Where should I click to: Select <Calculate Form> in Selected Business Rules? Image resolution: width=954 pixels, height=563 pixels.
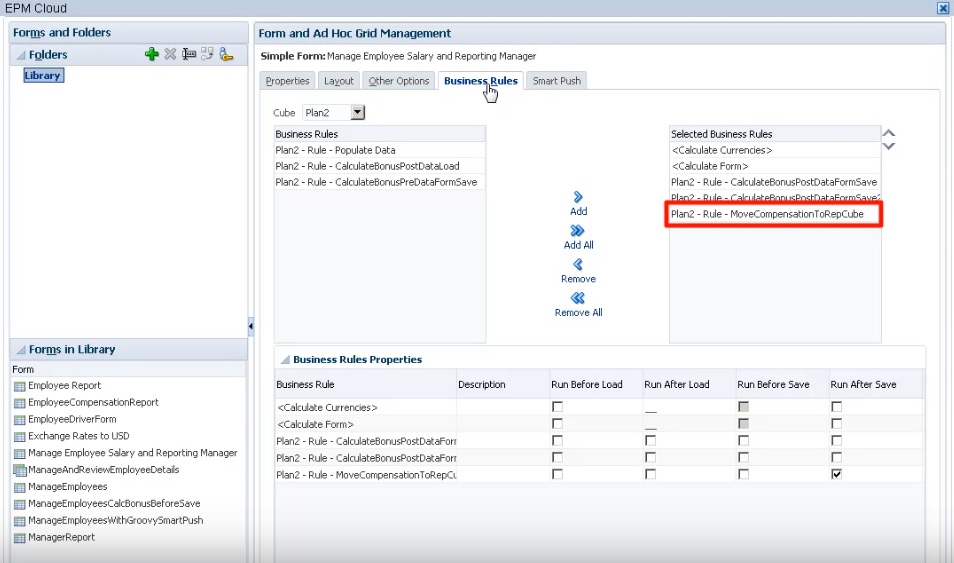(x=775, y=166)
